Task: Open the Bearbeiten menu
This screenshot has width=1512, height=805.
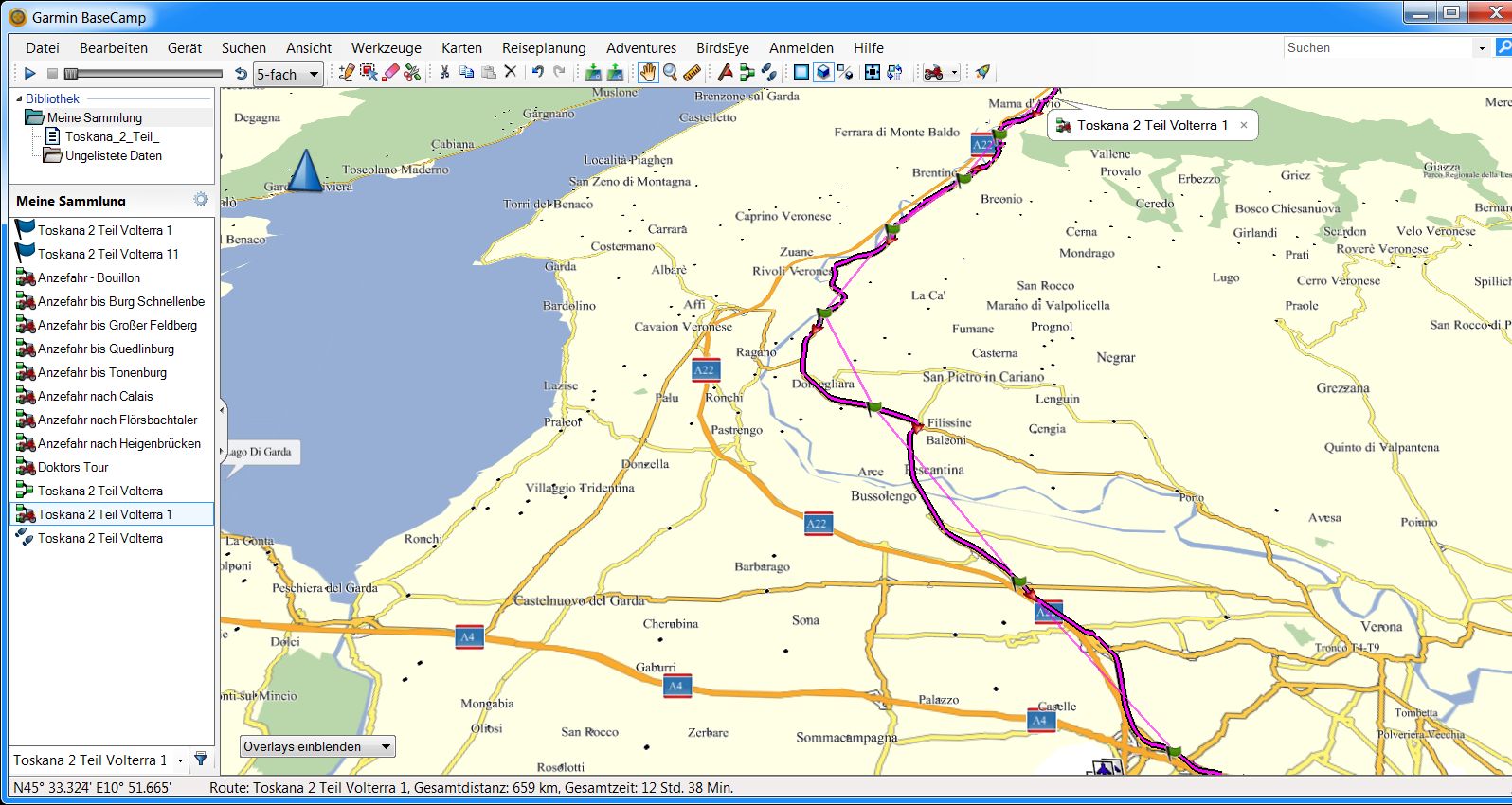Action: pyautogui.click(x=114, y=47)
